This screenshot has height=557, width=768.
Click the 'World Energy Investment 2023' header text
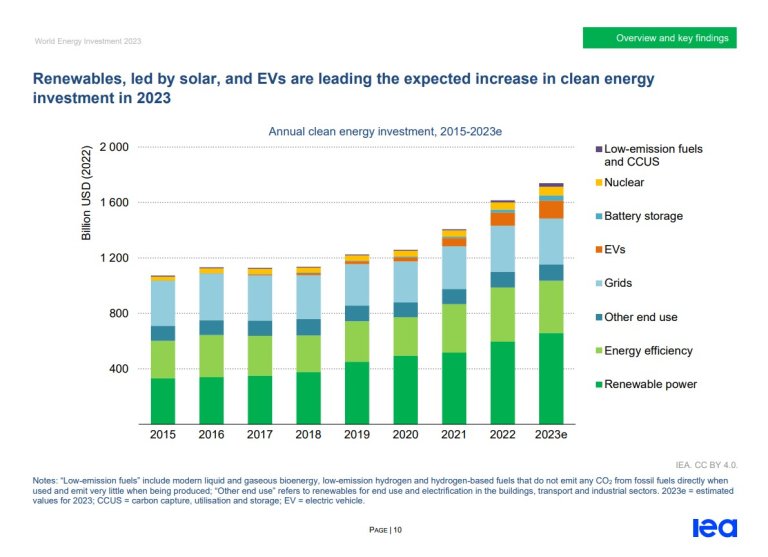click(88, 41)
